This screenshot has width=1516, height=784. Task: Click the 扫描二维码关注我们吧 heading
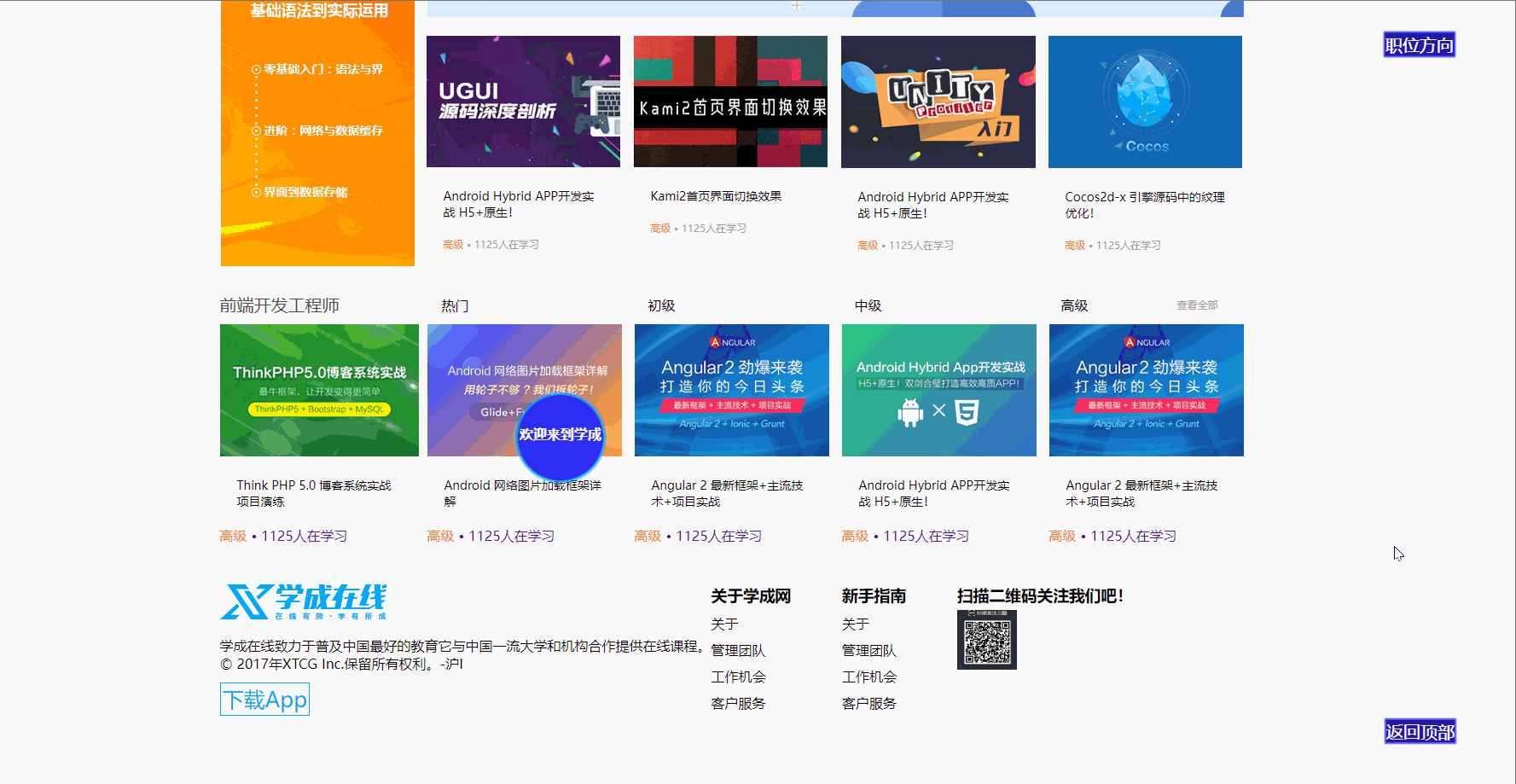click(1040, 596)
